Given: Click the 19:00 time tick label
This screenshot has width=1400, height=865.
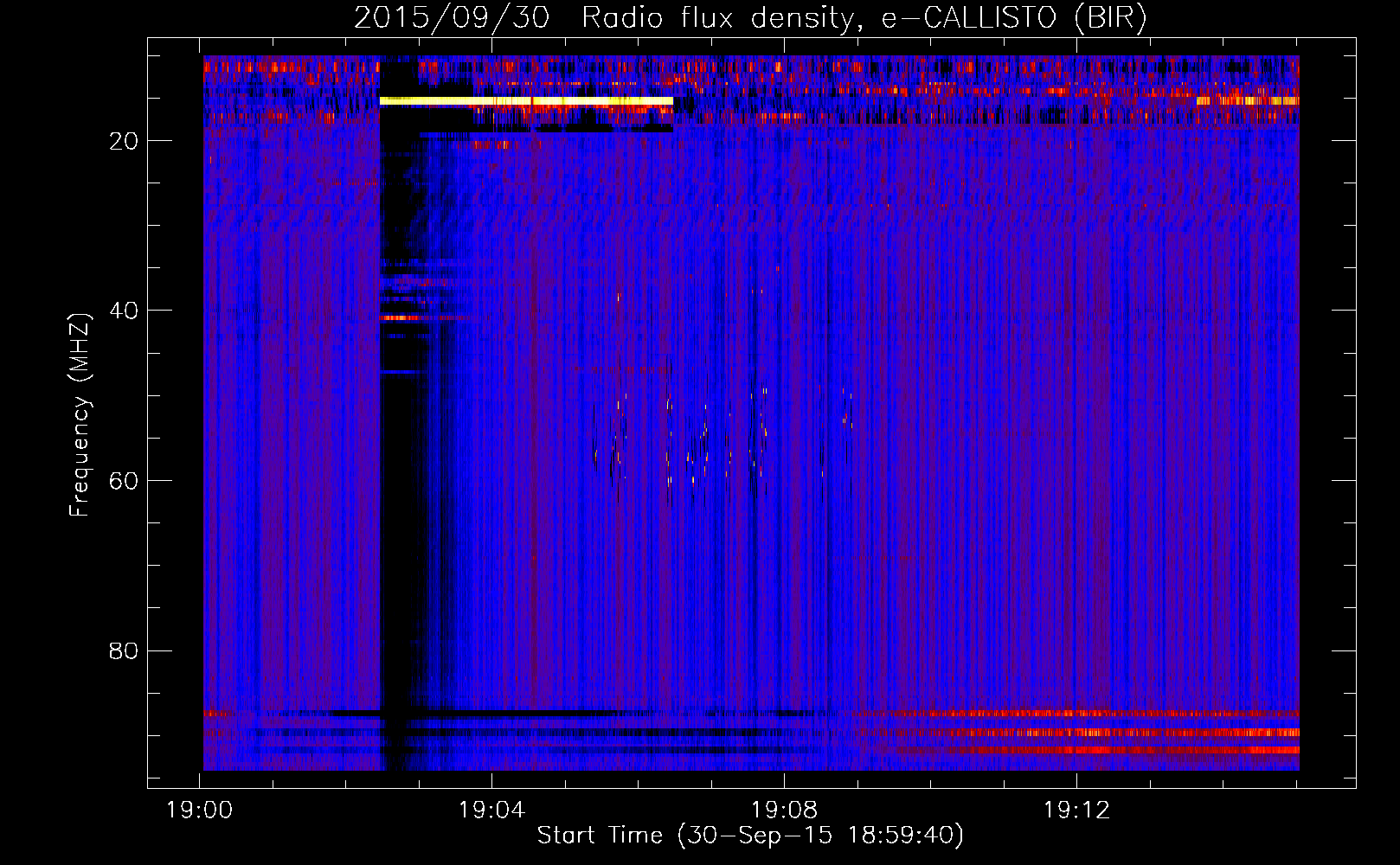Looking at the screenshot, I should point(200,811).
